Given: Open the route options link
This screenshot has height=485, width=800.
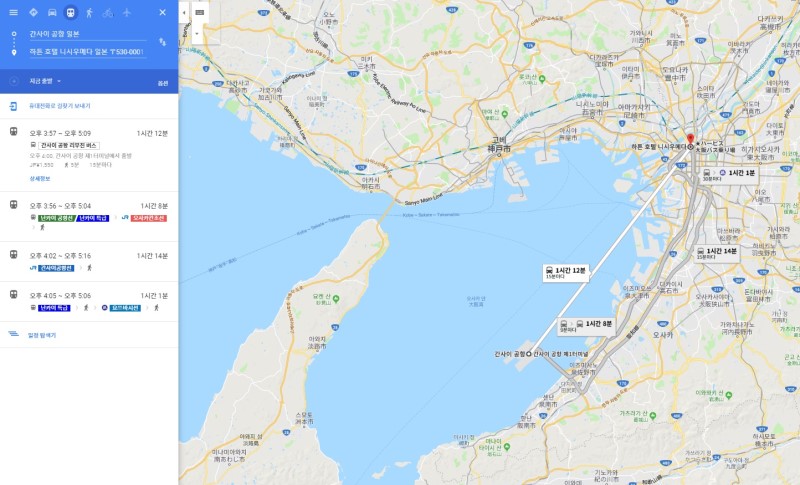Looking at the screenshot, I should (163, 83).
